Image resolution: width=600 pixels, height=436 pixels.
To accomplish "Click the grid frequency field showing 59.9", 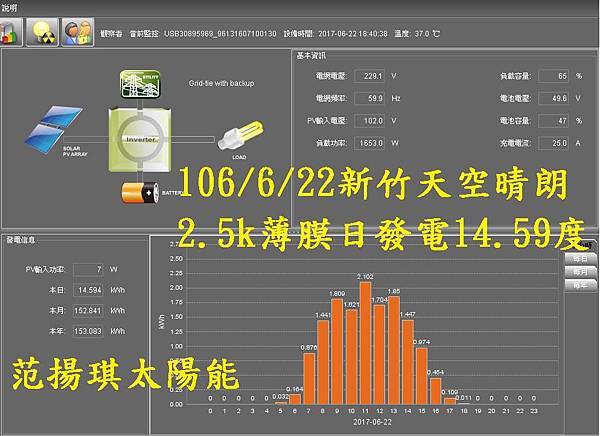I will click(x=370, y=98).
